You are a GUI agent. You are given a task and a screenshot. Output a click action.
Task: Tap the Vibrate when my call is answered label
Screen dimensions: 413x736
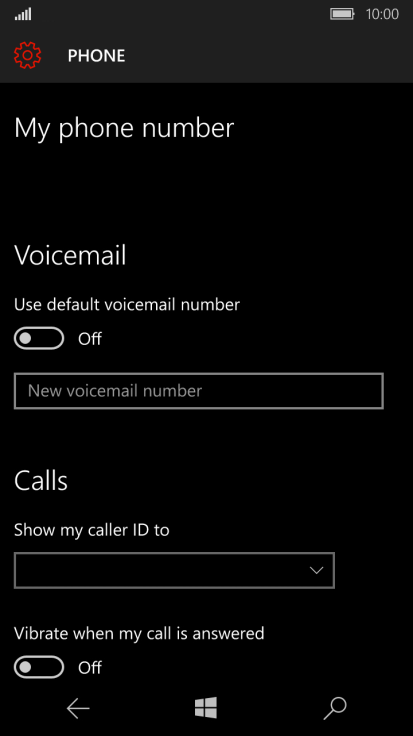139,633
